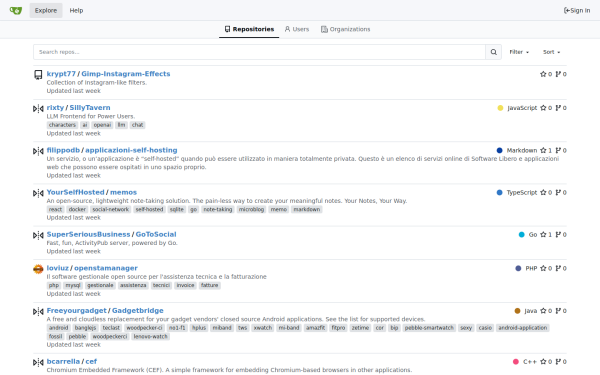Click the 'openai' topic tag
Viewport: 600px width, 375px height.
102,125
